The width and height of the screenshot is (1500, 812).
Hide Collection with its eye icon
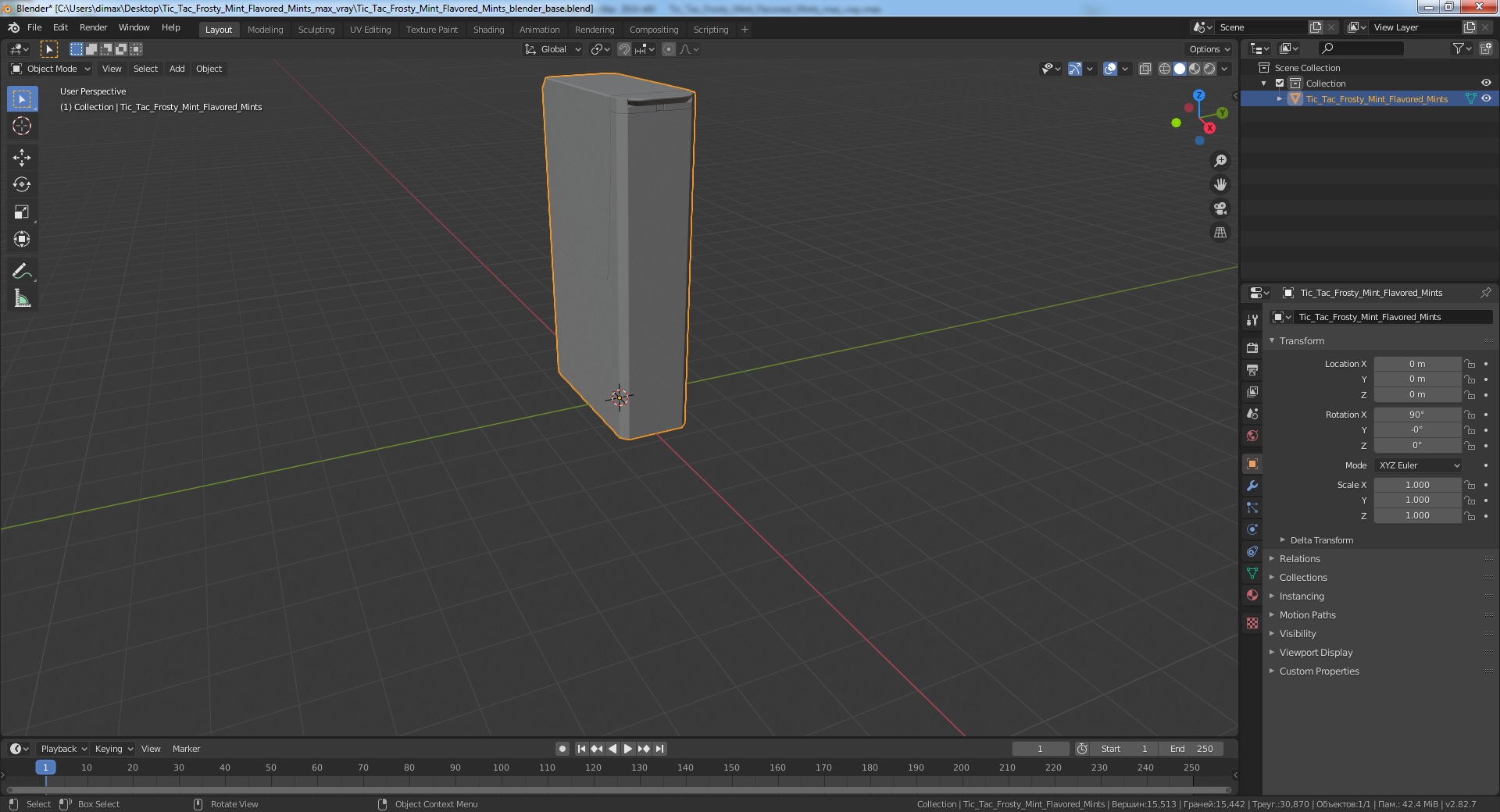point(1486,84)
